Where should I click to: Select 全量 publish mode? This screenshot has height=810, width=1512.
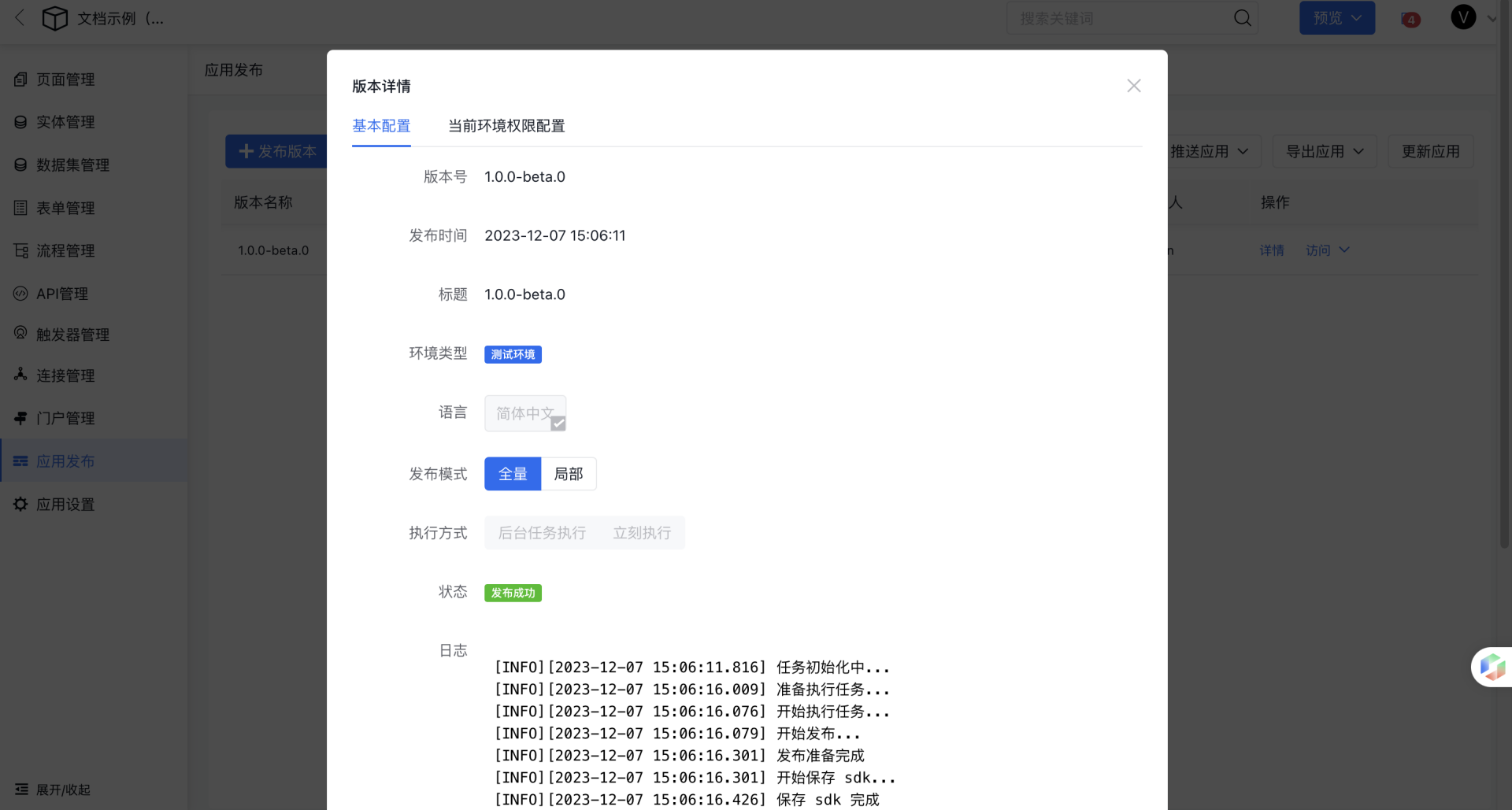(513, 474)
